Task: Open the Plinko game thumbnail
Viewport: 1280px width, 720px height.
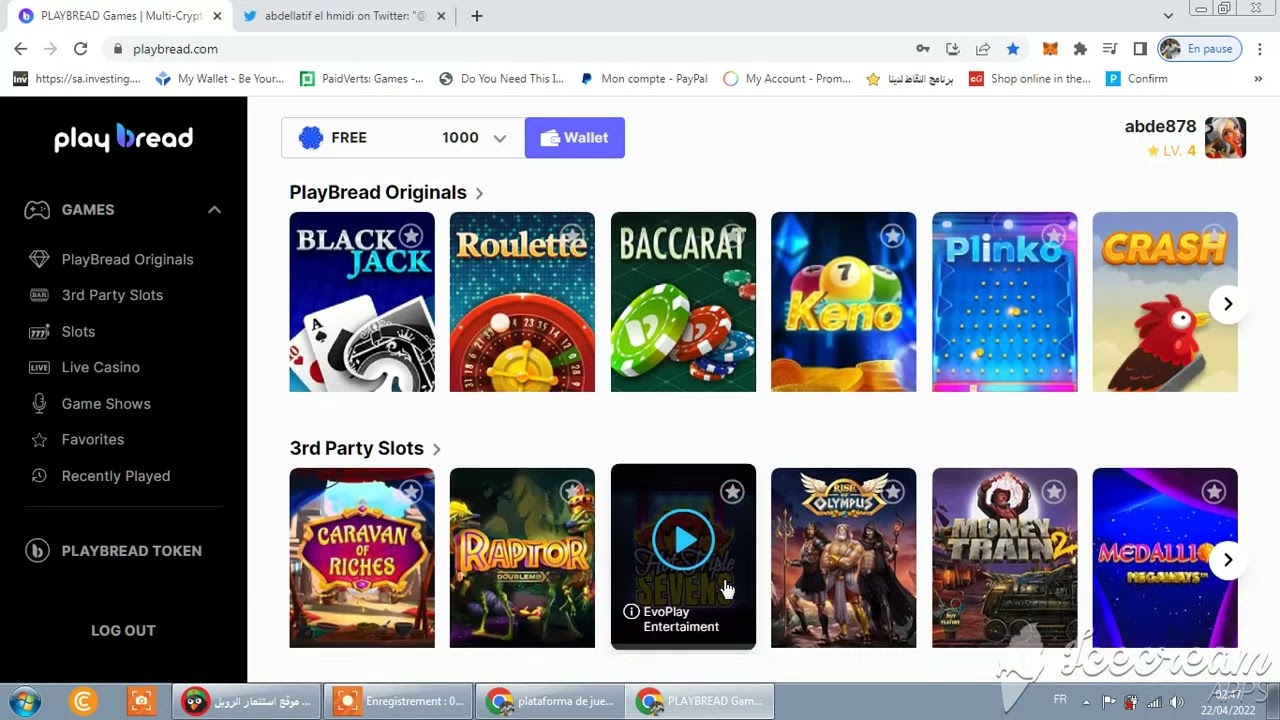Action: point(1004,302)
